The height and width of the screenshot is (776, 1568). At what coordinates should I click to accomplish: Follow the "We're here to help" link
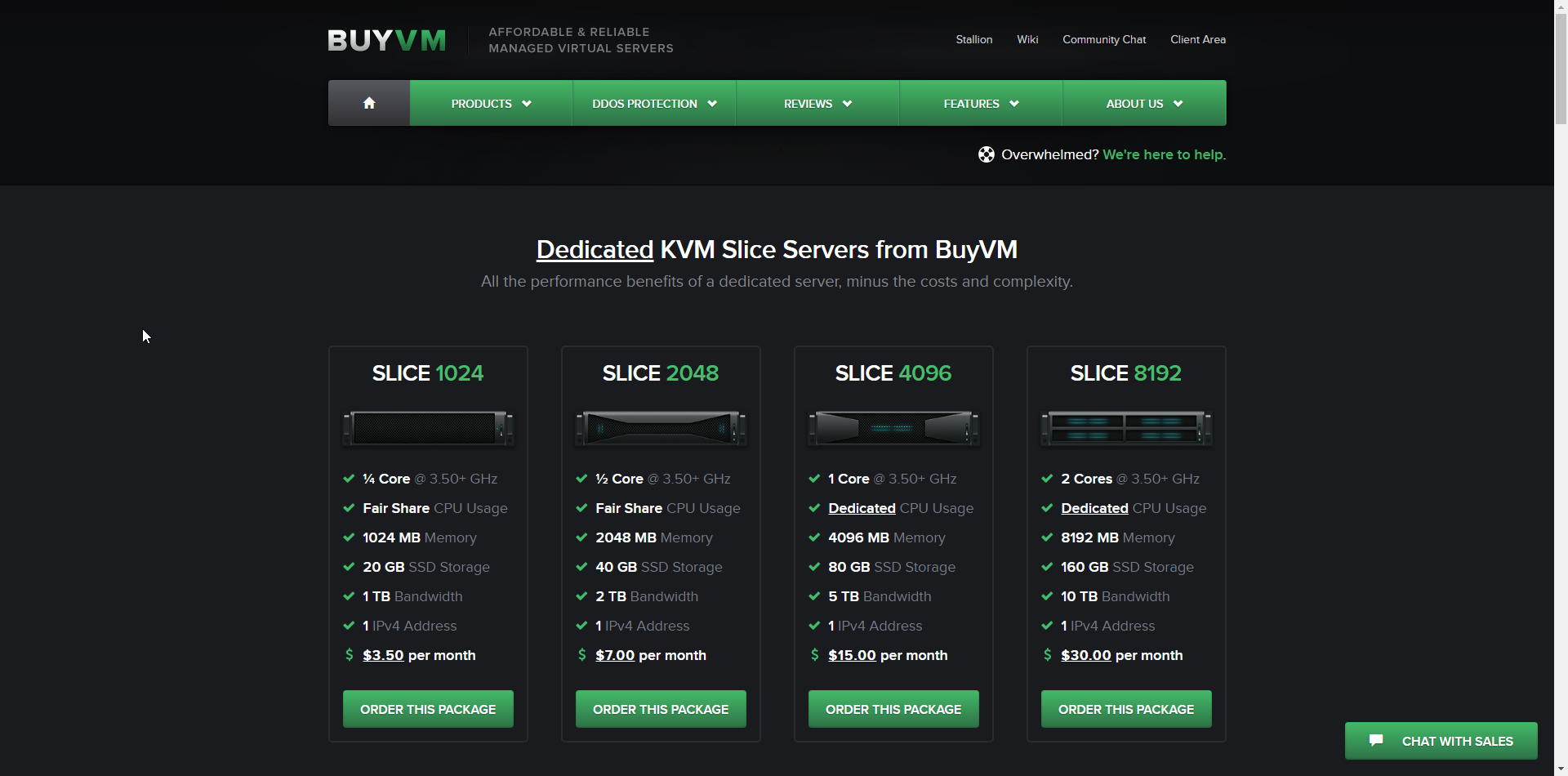(1163, 154)
